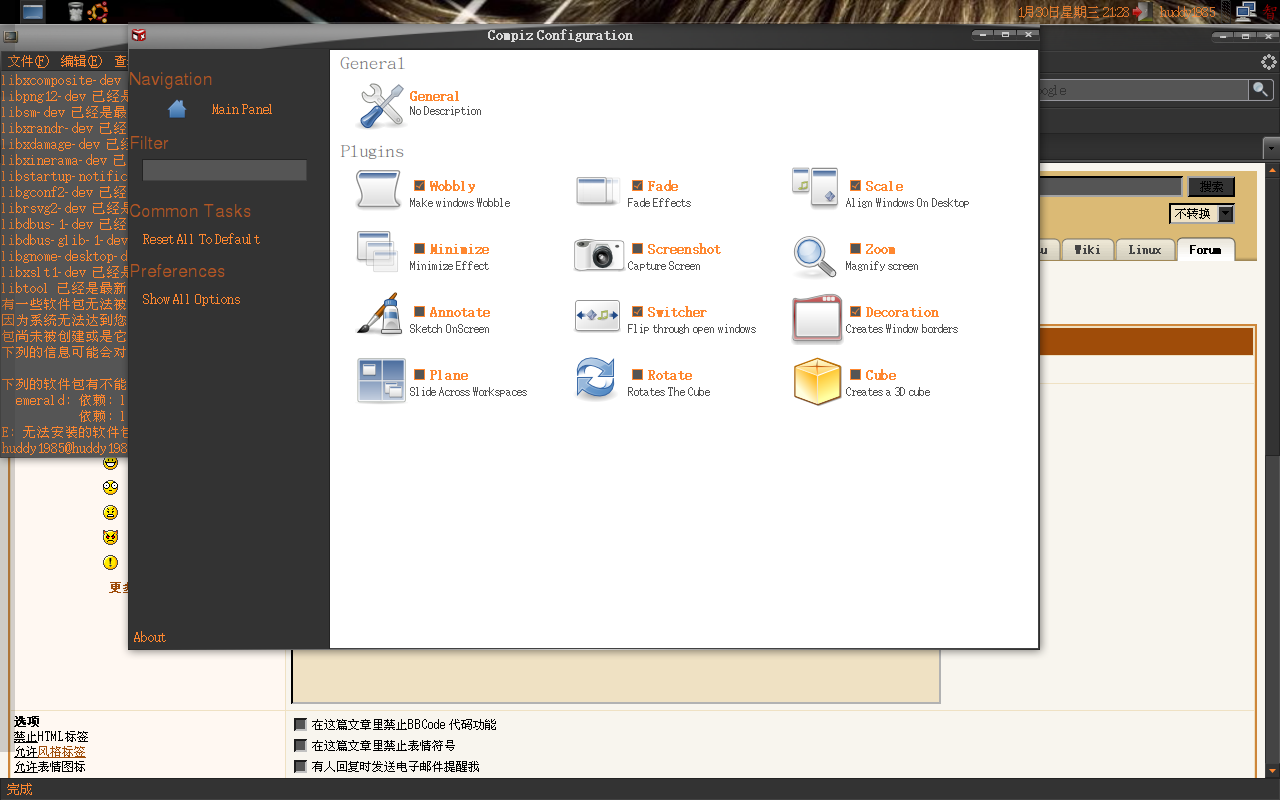Click browser scrollbar up arrow
The image size is (1280, 800).
click(1271, 170)
